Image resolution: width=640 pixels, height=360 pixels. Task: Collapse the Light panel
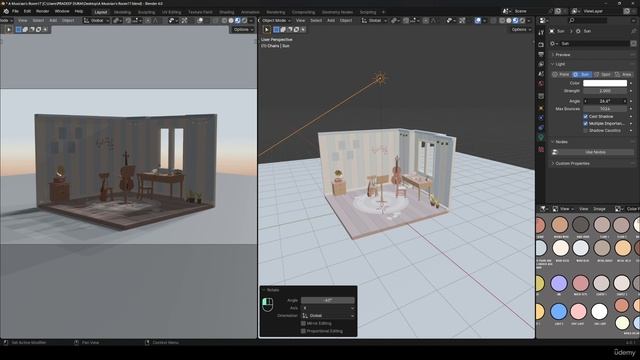point(560,64)
